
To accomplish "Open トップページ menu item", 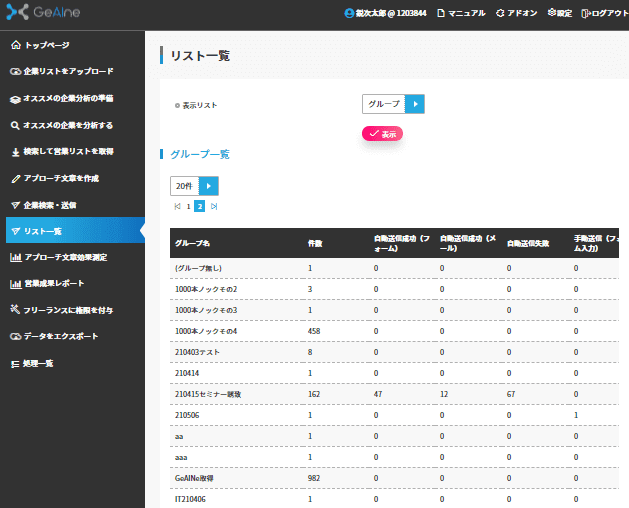I will [x=47, y=45].
